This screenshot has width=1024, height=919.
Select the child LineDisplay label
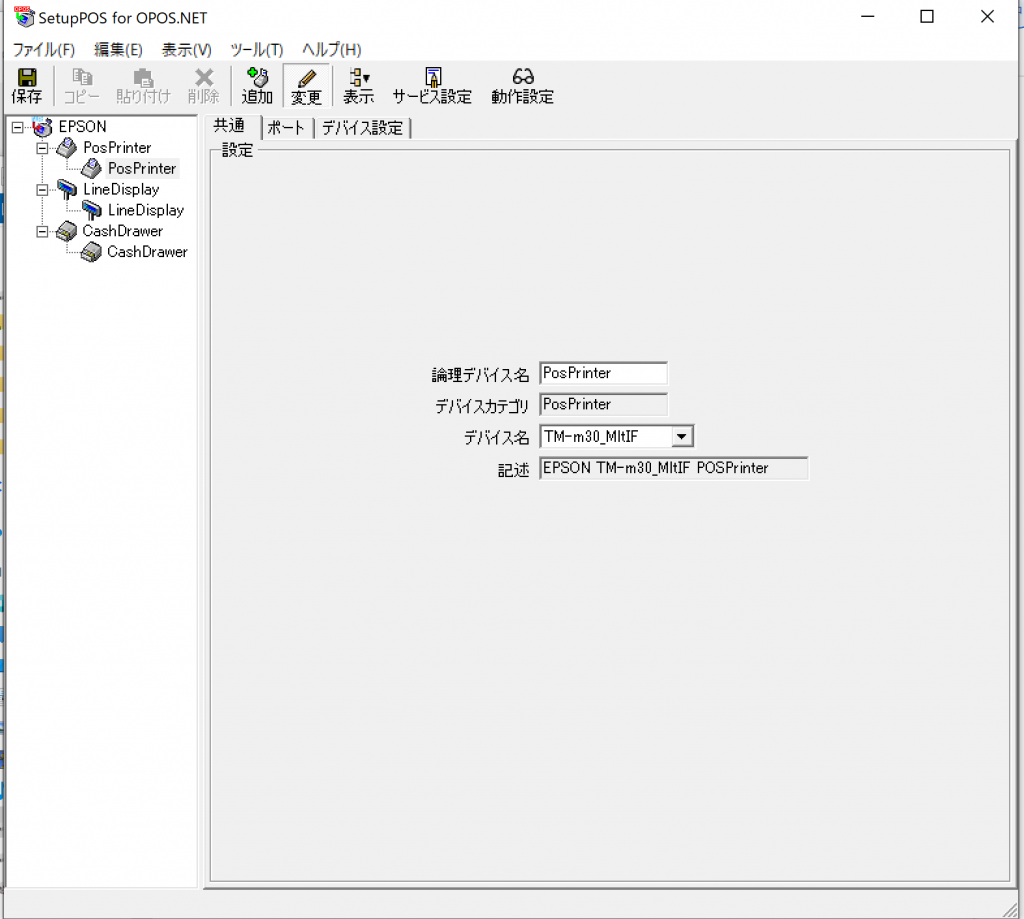146,210
